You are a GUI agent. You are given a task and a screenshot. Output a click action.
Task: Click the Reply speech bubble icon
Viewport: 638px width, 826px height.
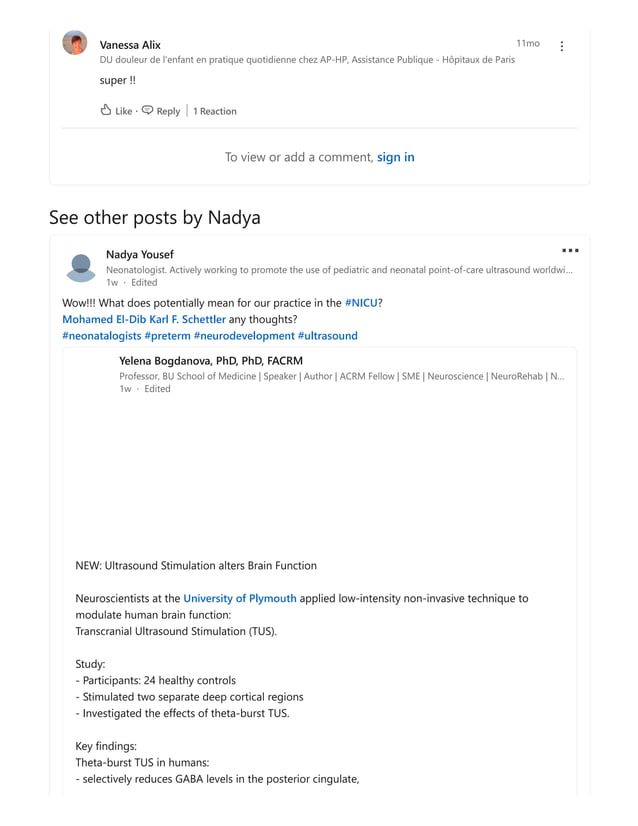(x=147, y=110)
